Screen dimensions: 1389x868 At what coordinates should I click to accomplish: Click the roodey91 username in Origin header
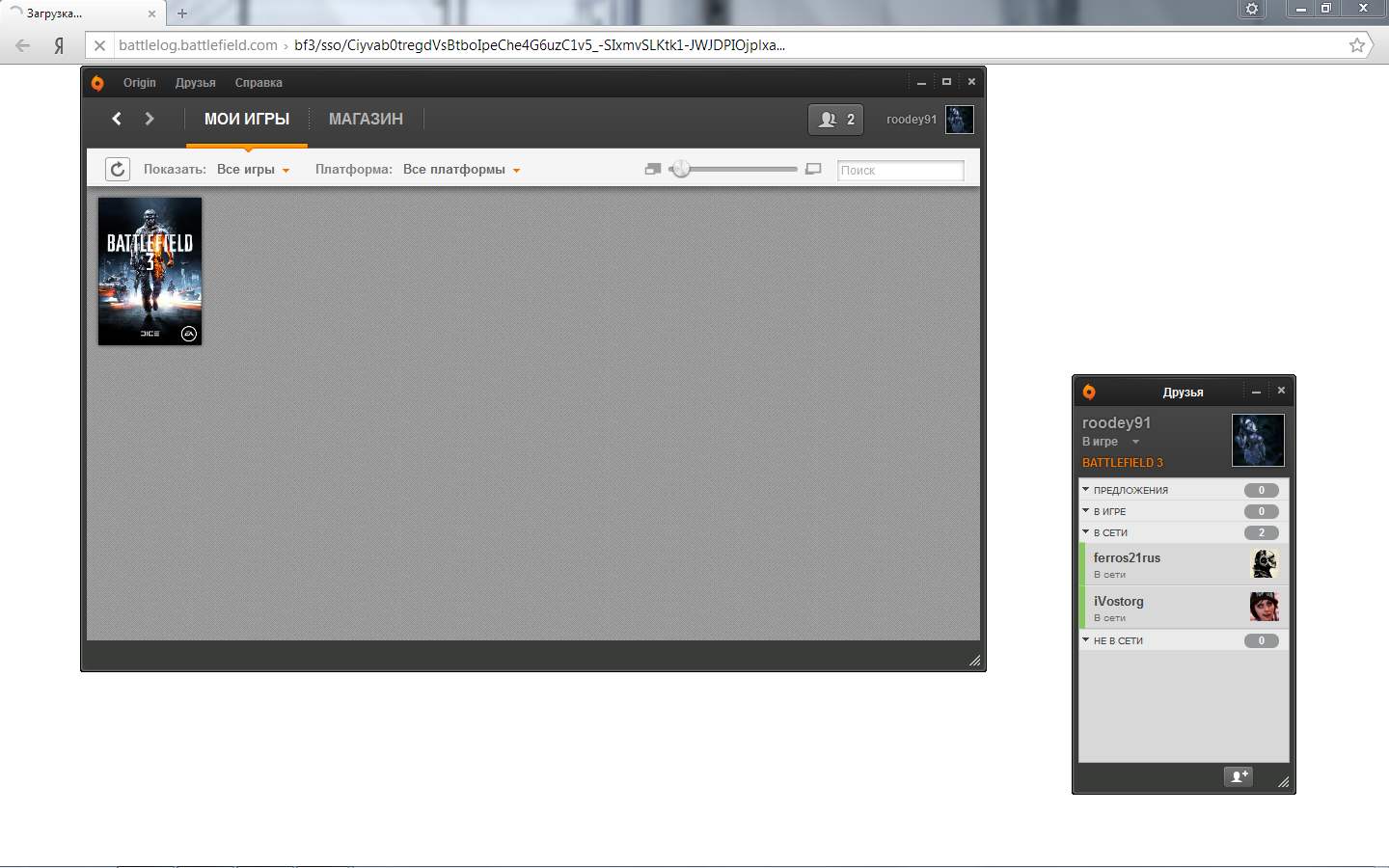click(x=912, y=120)
